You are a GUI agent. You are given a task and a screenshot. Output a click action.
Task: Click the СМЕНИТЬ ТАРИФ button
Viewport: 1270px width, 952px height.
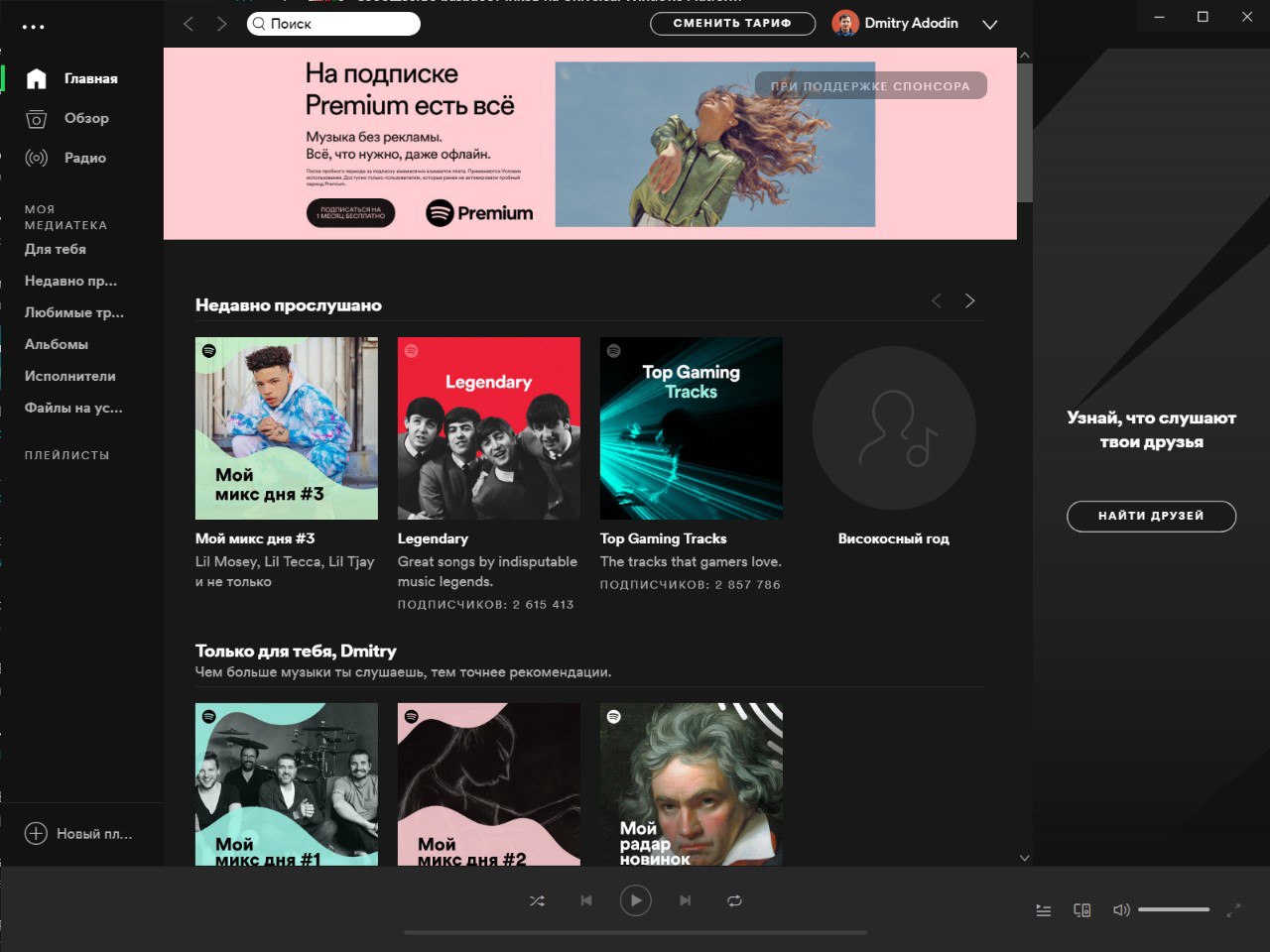732,24
